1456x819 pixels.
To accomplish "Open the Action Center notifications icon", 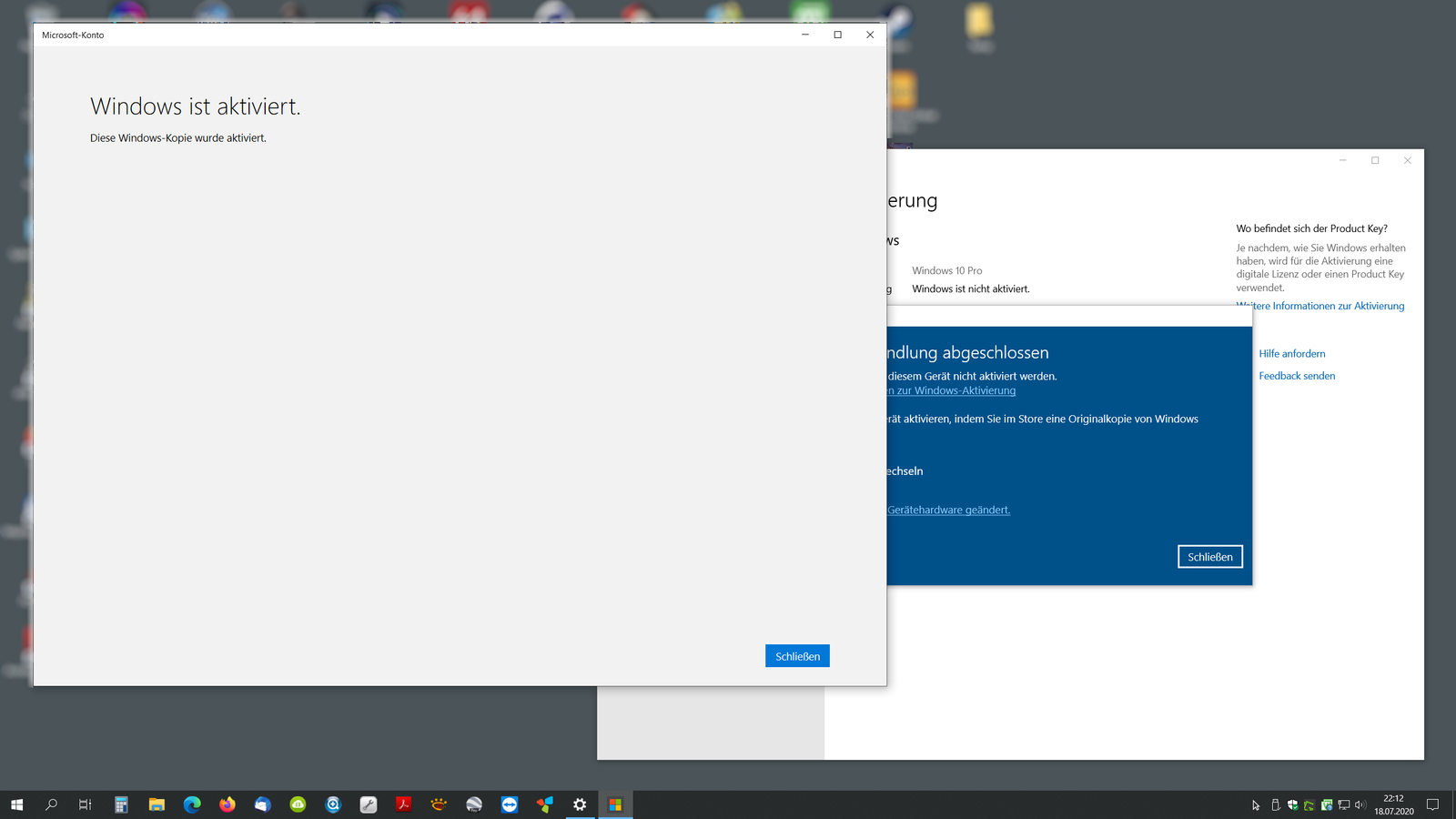I will 1432,804.
